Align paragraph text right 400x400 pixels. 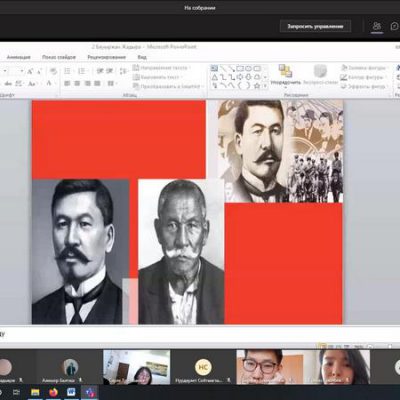[87, 83]
